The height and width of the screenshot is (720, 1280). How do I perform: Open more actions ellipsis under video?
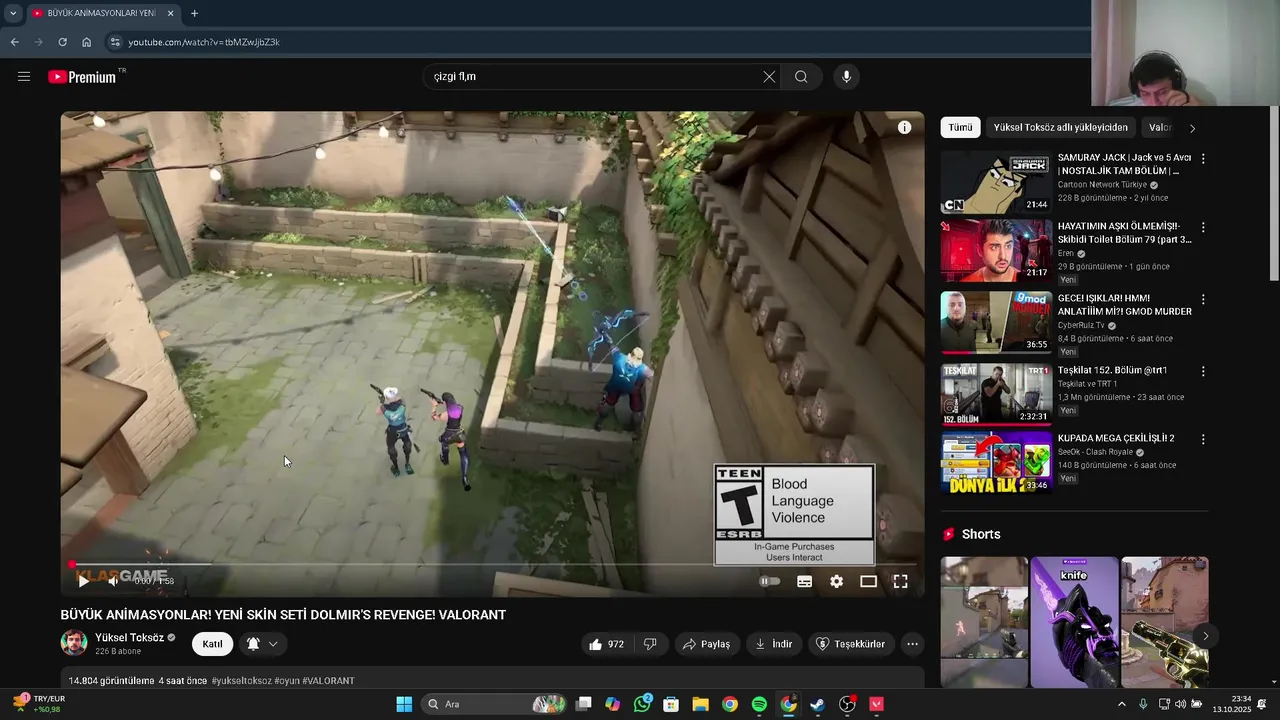click(x=912, y=644)
